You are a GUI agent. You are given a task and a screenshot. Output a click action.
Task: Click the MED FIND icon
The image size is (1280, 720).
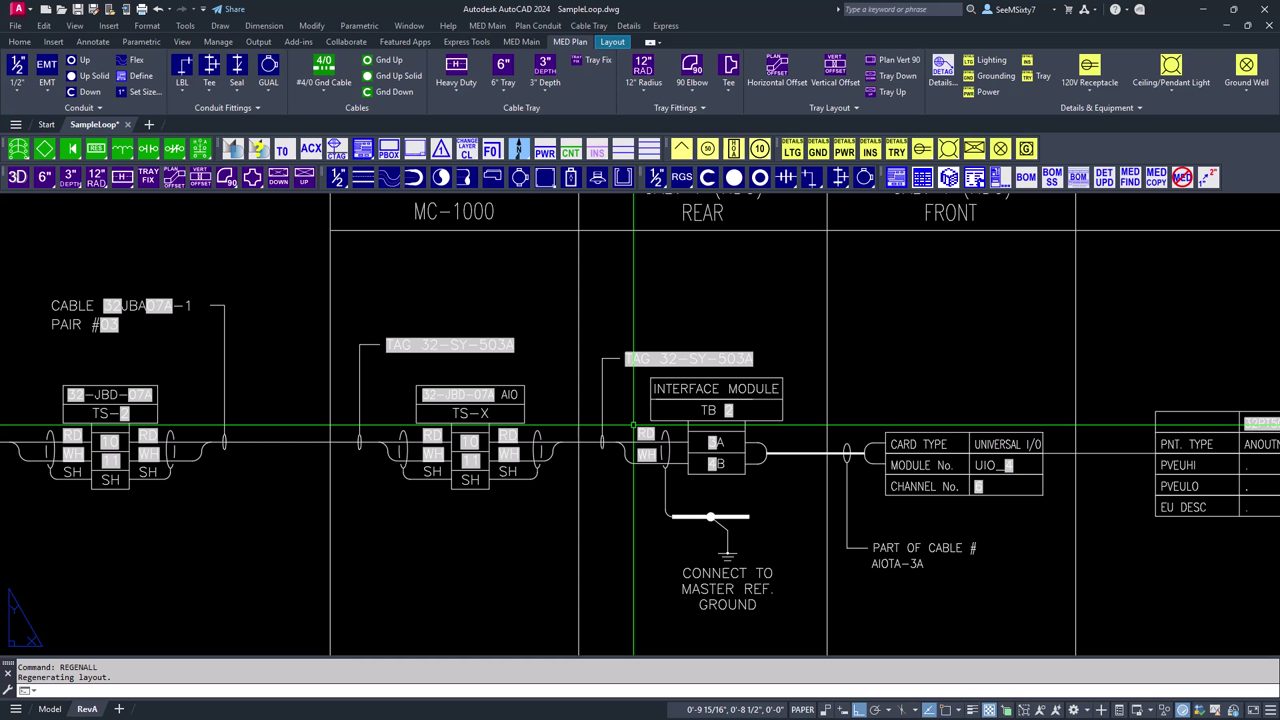pos(1130,177)
